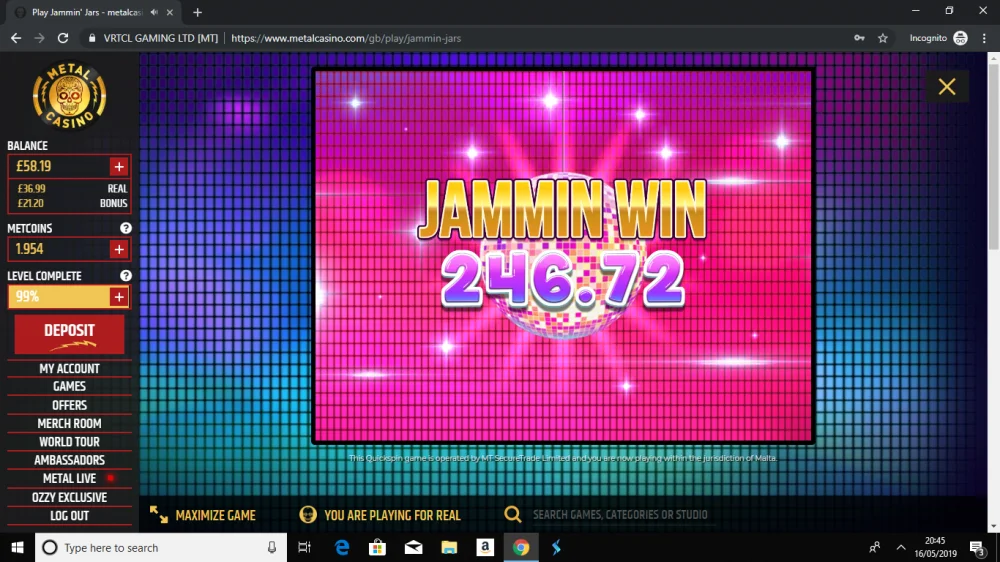Screen dimensions: 1000x562
Task: Click the search magnifier icon
Action: coord(513,514)
